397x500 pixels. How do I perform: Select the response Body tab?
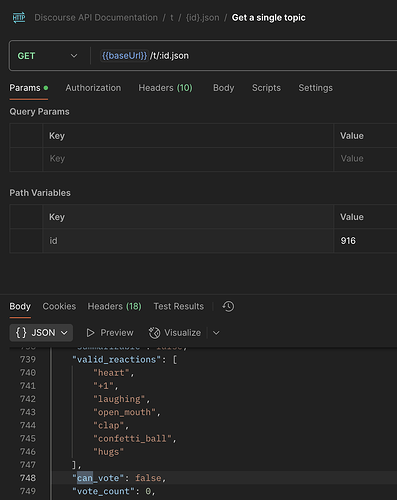(x=20, y=306)
